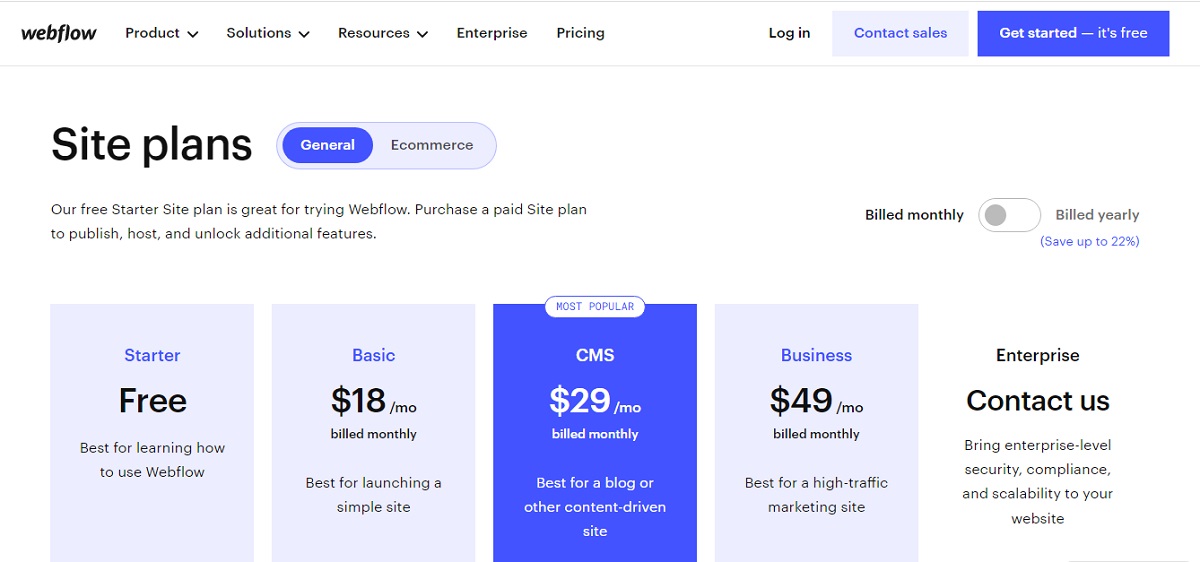Click the free Starter Site plan paragraph
This screenshot has height=562, width=1200.
(319, 222)
